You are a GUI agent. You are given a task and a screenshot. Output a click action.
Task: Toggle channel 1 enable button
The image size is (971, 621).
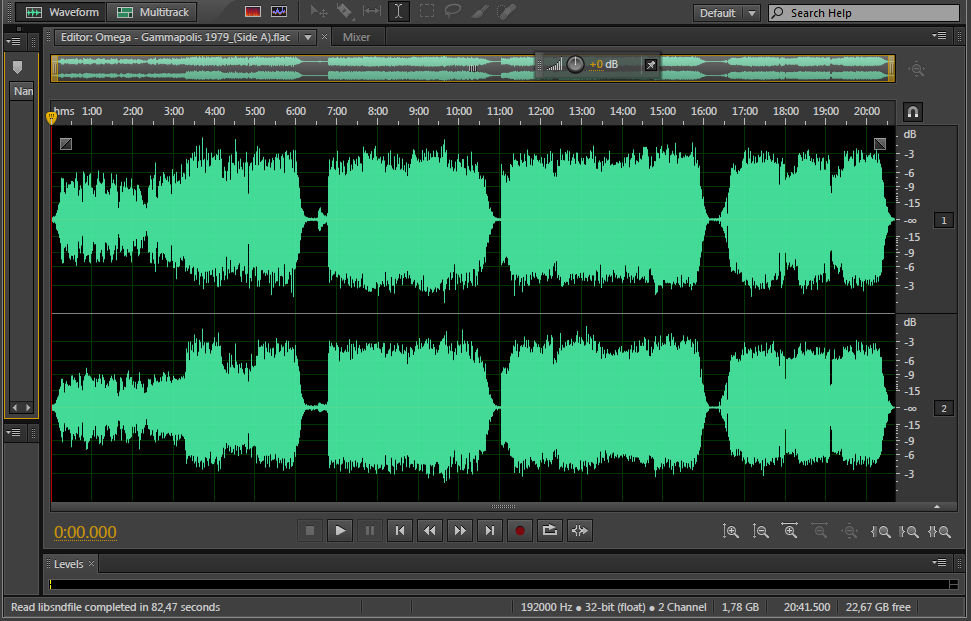click(x=944, y=220)
